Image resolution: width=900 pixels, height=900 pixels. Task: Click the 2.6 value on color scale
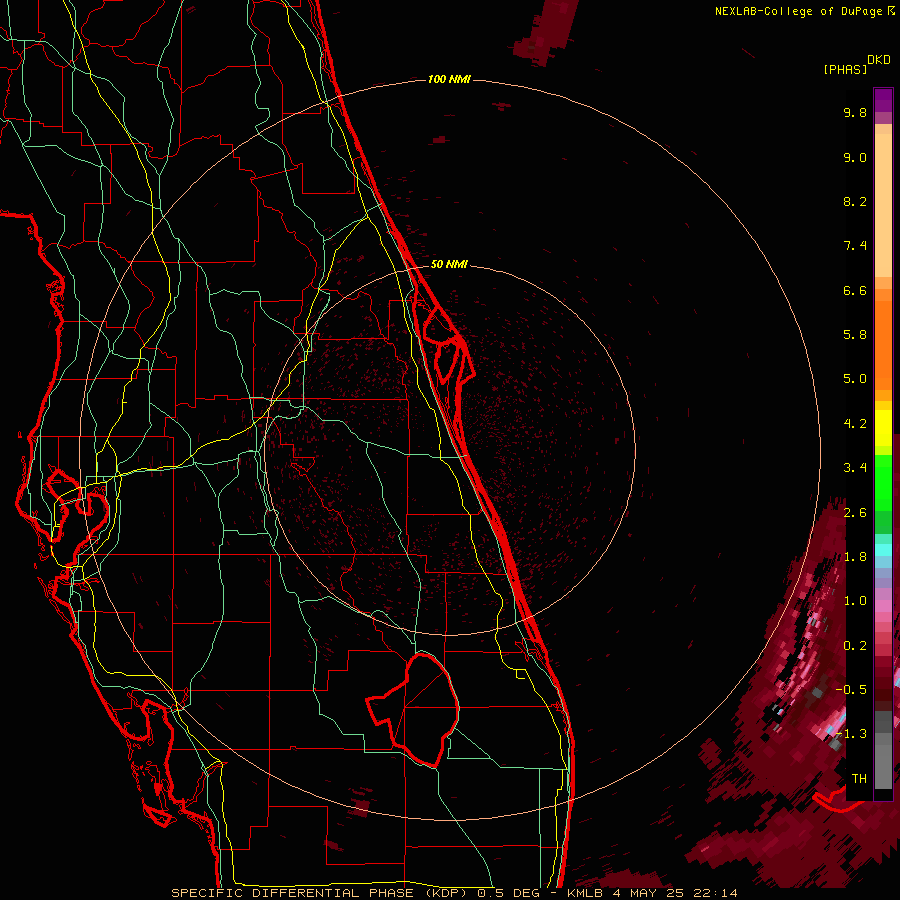tap(855, 513)
